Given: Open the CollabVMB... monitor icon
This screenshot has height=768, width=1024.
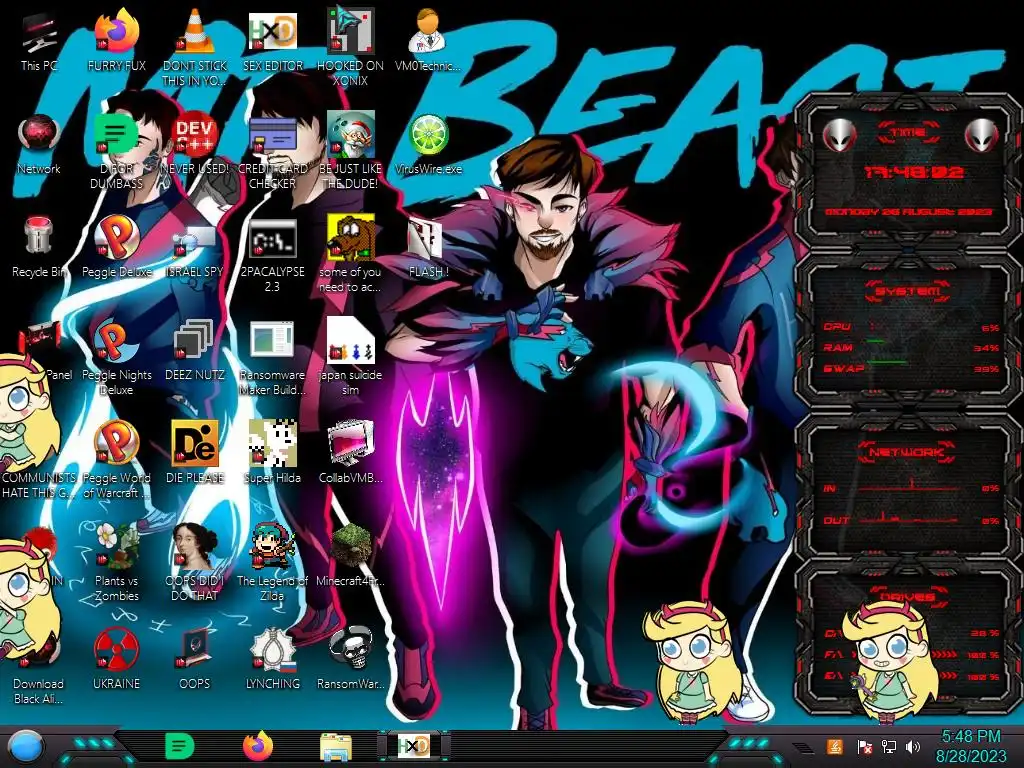Looking at the screenshot, I should coord(350,444).
